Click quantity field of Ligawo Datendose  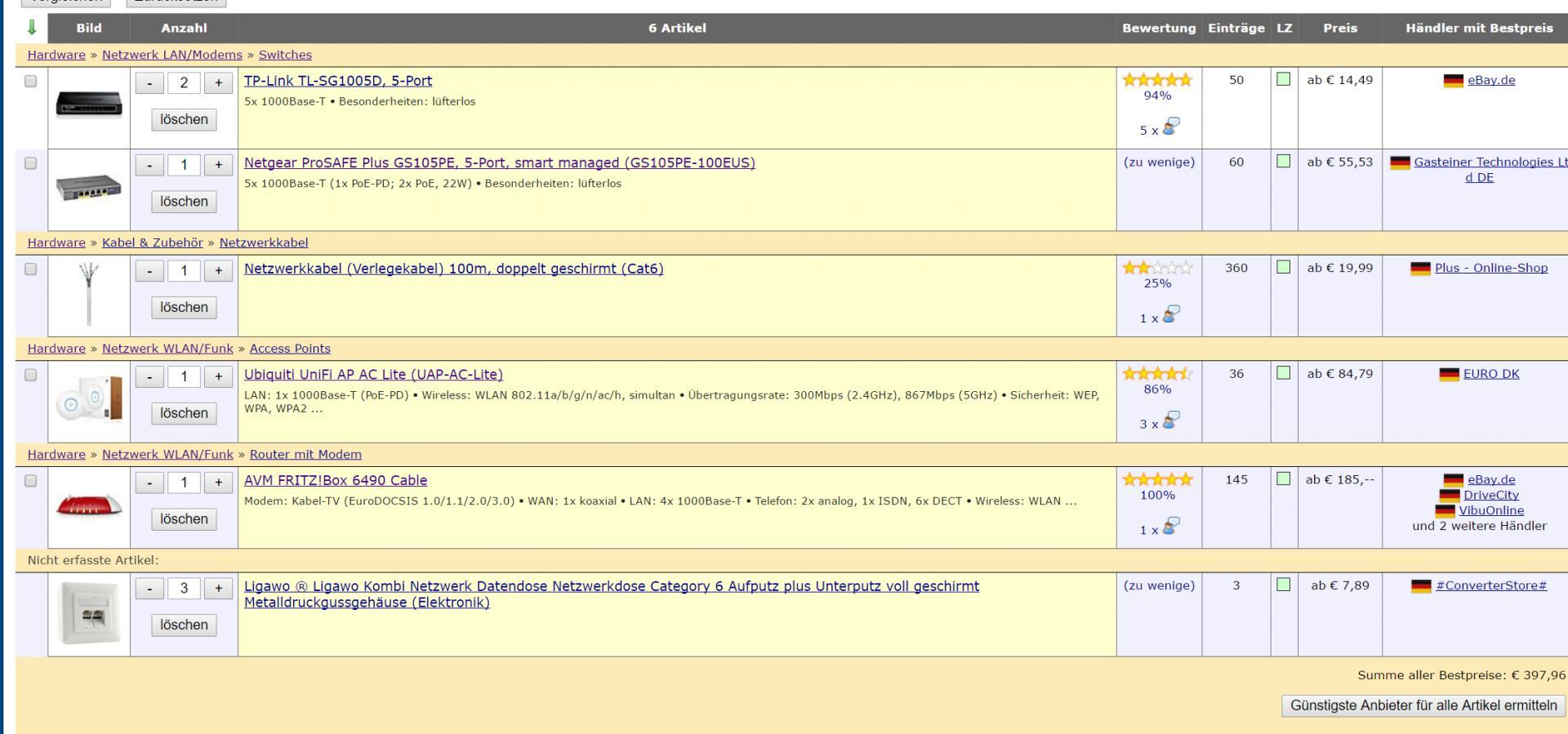pyautogui.click(x=184, y=589)
